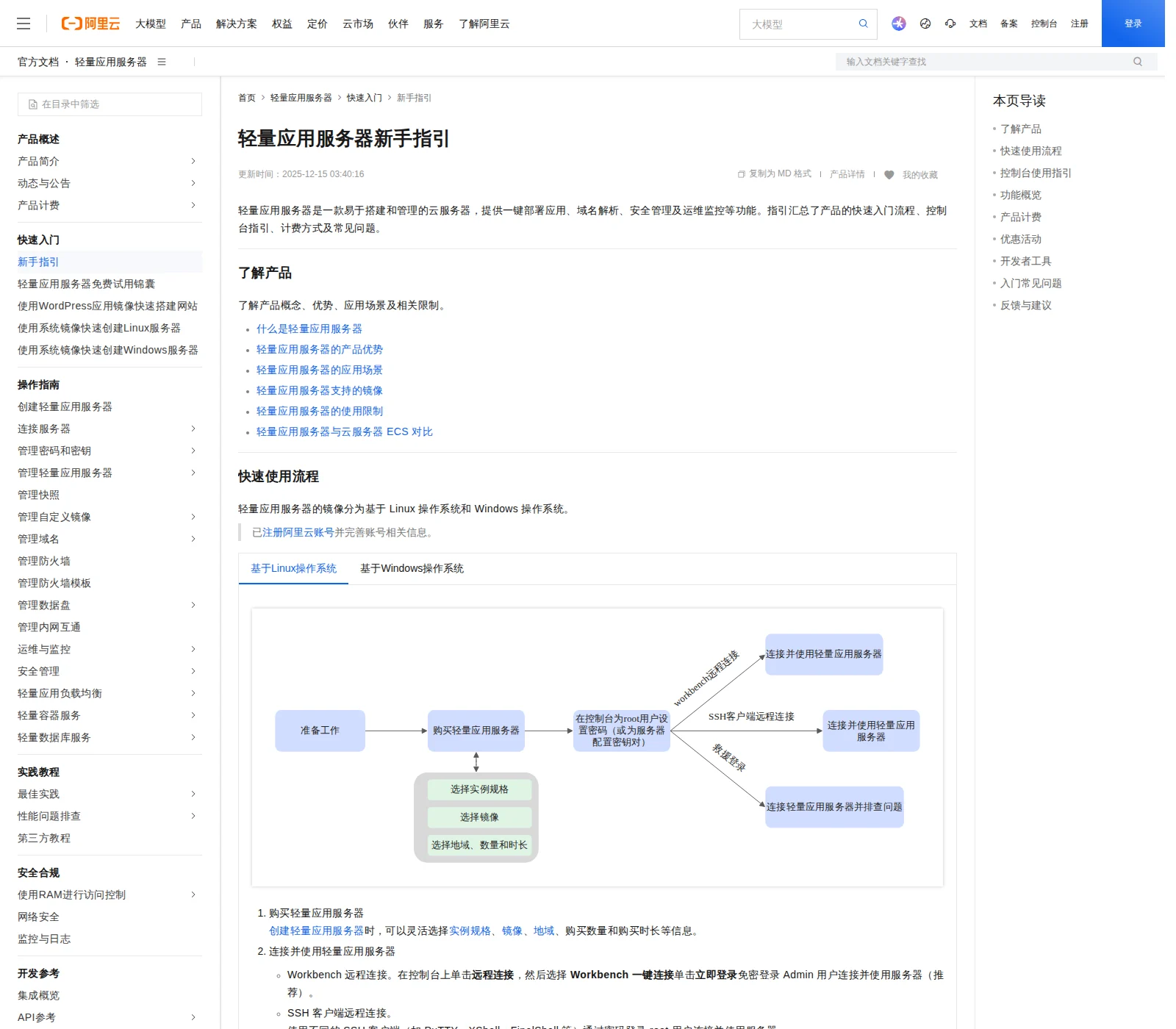
Task: Expand 管理密码和密钥
Action: 193,451
